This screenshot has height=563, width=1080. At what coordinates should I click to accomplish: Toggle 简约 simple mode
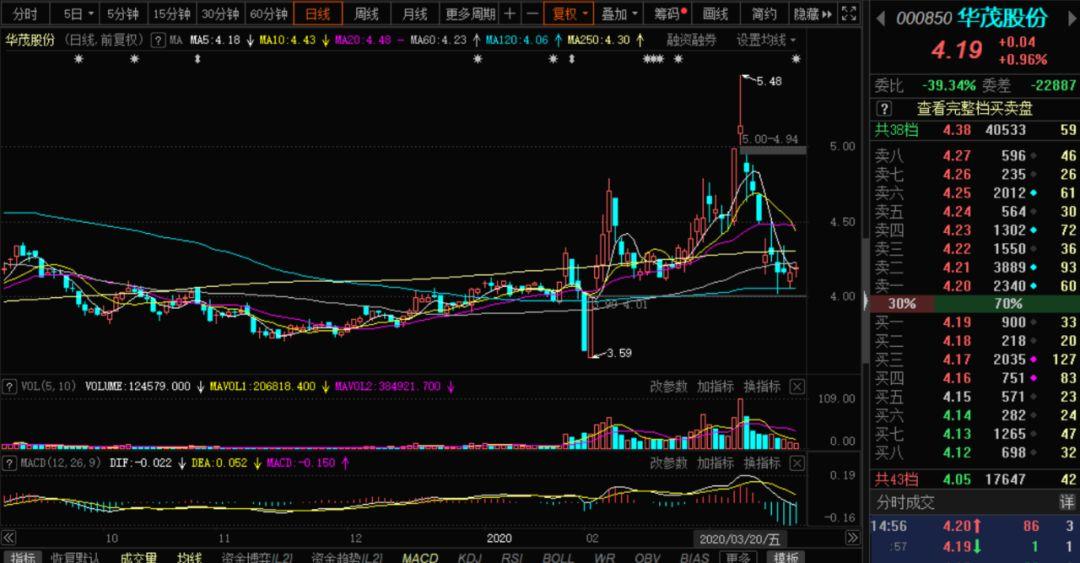point(764,13)
